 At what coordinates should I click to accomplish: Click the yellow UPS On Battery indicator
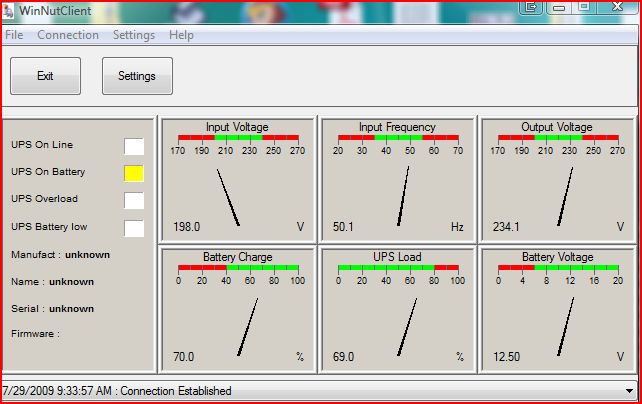coord(134,173)
